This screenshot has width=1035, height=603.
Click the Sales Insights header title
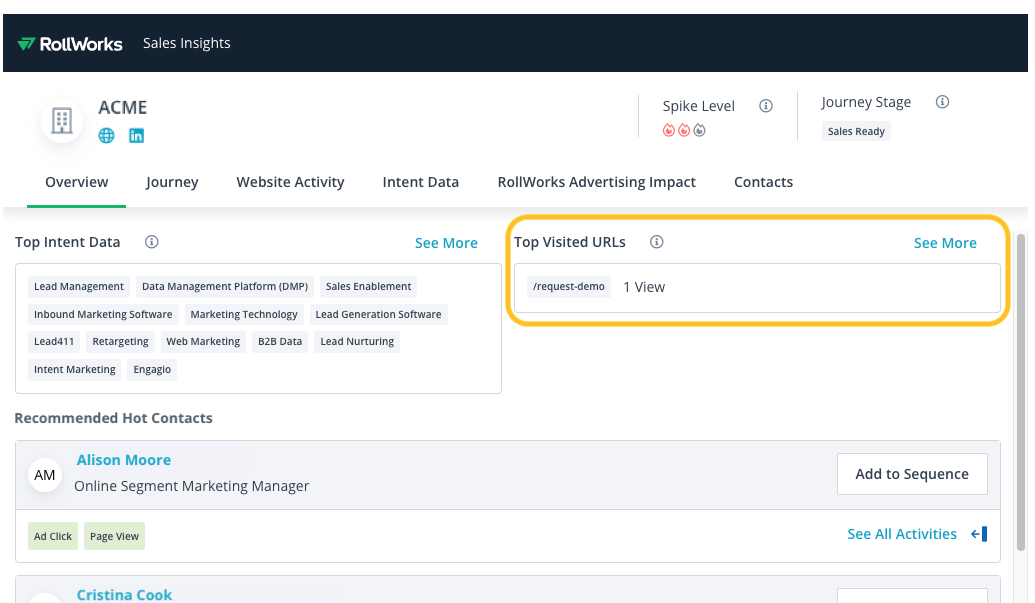point(187,44)
